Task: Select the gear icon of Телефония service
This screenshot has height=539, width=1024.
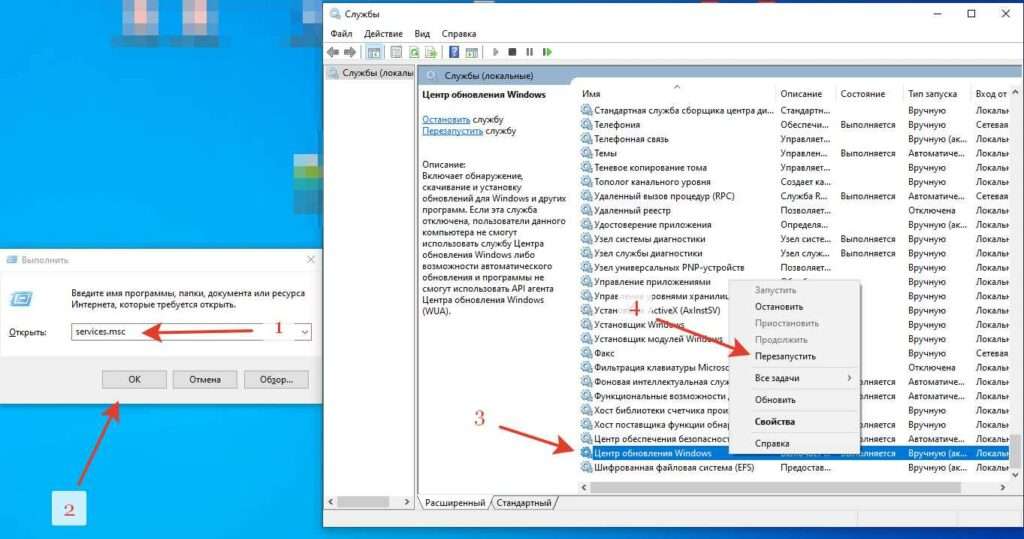Action: point(586,124)
